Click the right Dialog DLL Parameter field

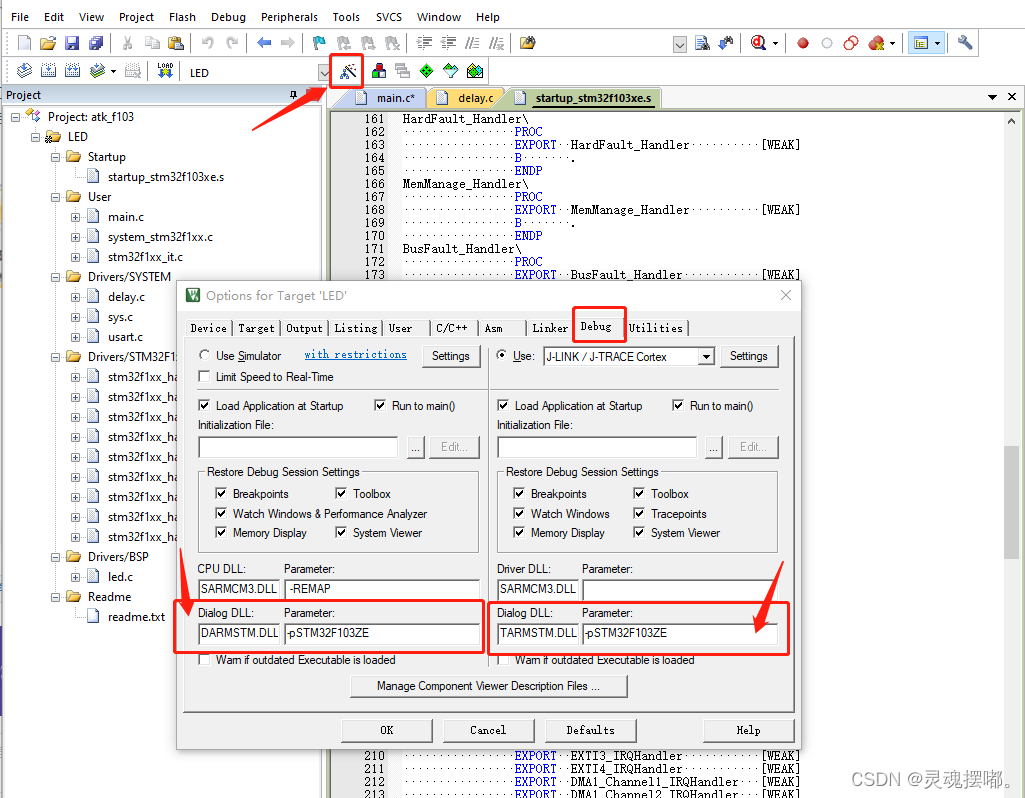click(x=680, y=633)
